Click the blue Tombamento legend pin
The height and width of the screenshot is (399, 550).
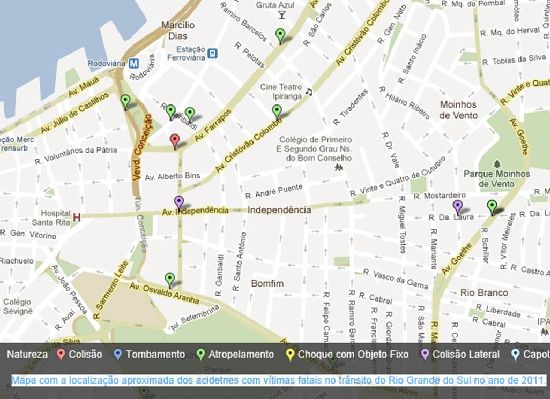(118, 354)
